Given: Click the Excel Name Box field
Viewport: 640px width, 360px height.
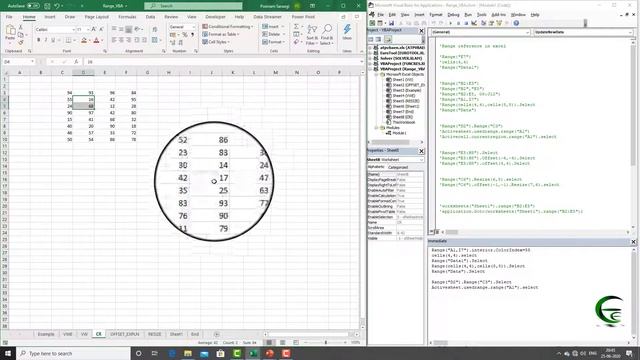Looking at the screenshot, I should pos(19,62).
